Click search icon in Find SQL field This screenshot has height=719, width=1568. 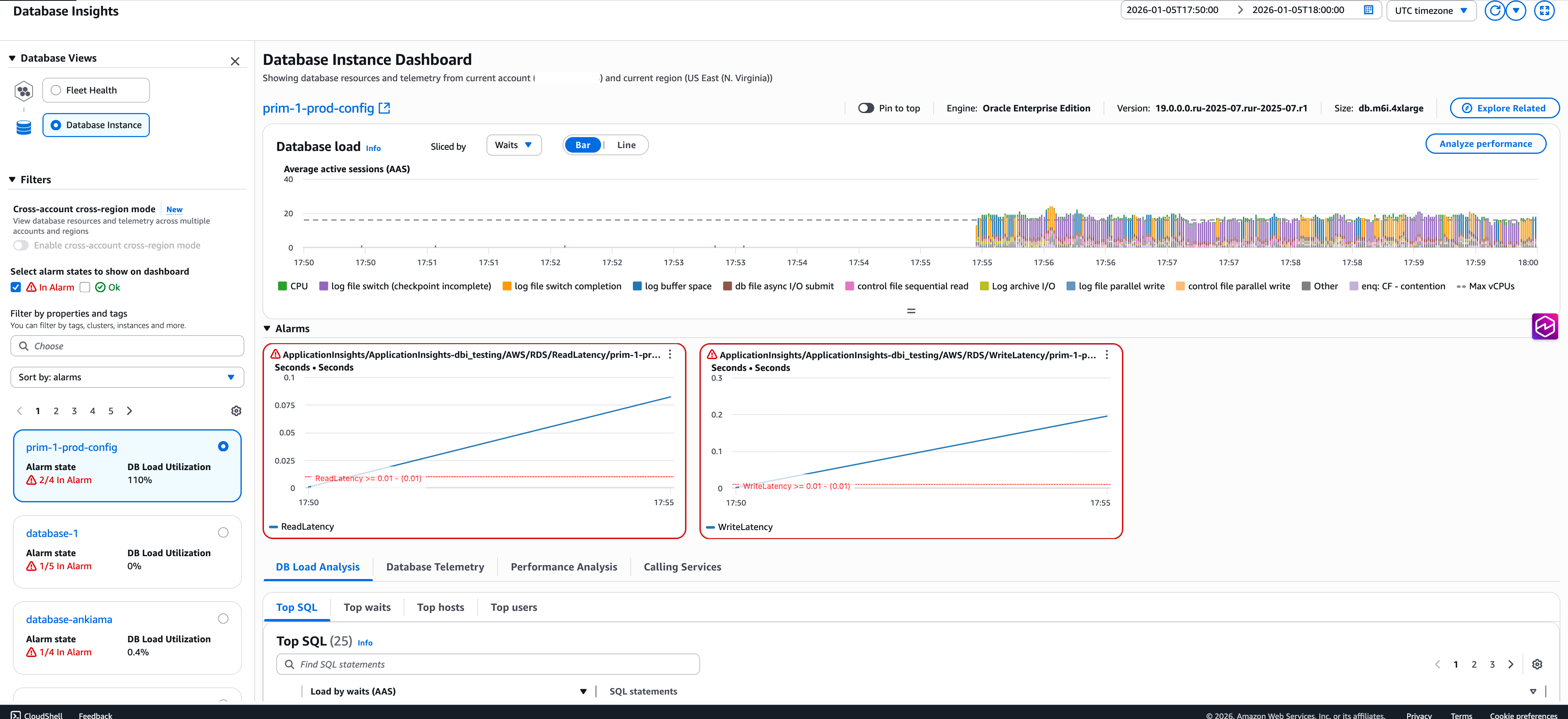click(x=289, y=664)
